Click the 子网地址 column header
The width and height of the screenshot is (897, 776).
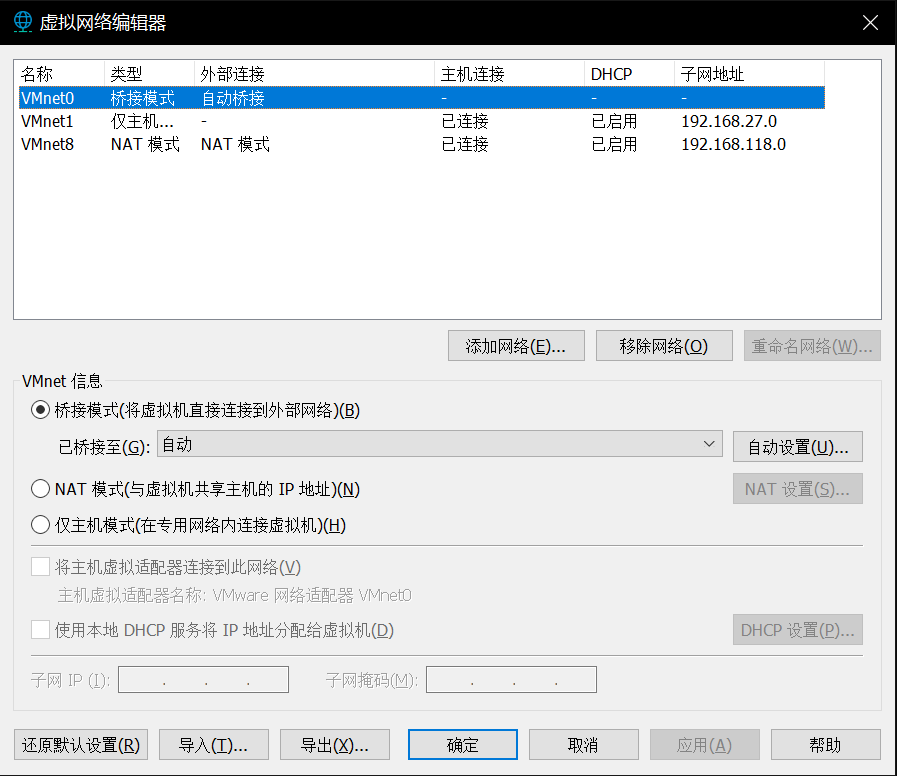[749, 74]
